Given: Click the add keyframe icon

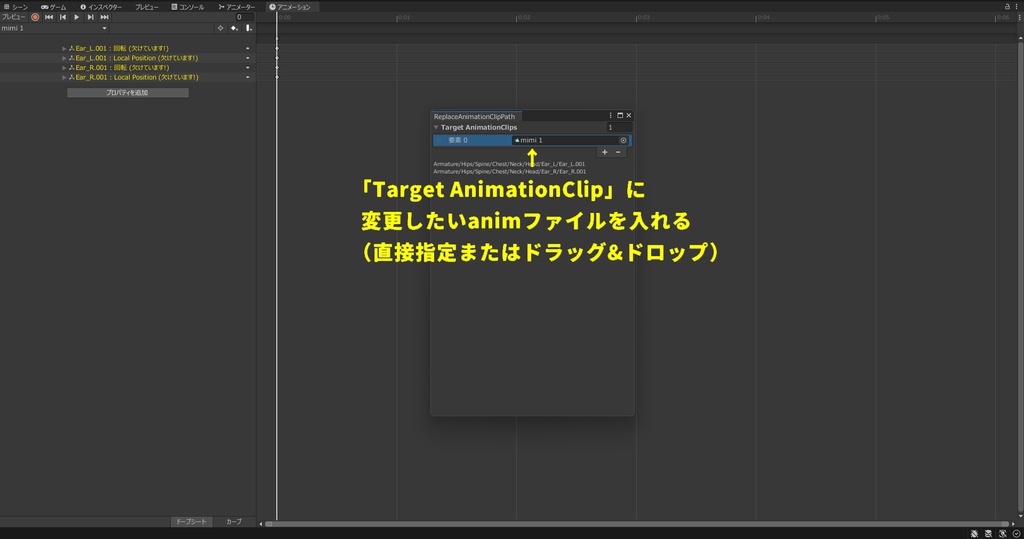Looking at the screenshot, I should point(234,28).
